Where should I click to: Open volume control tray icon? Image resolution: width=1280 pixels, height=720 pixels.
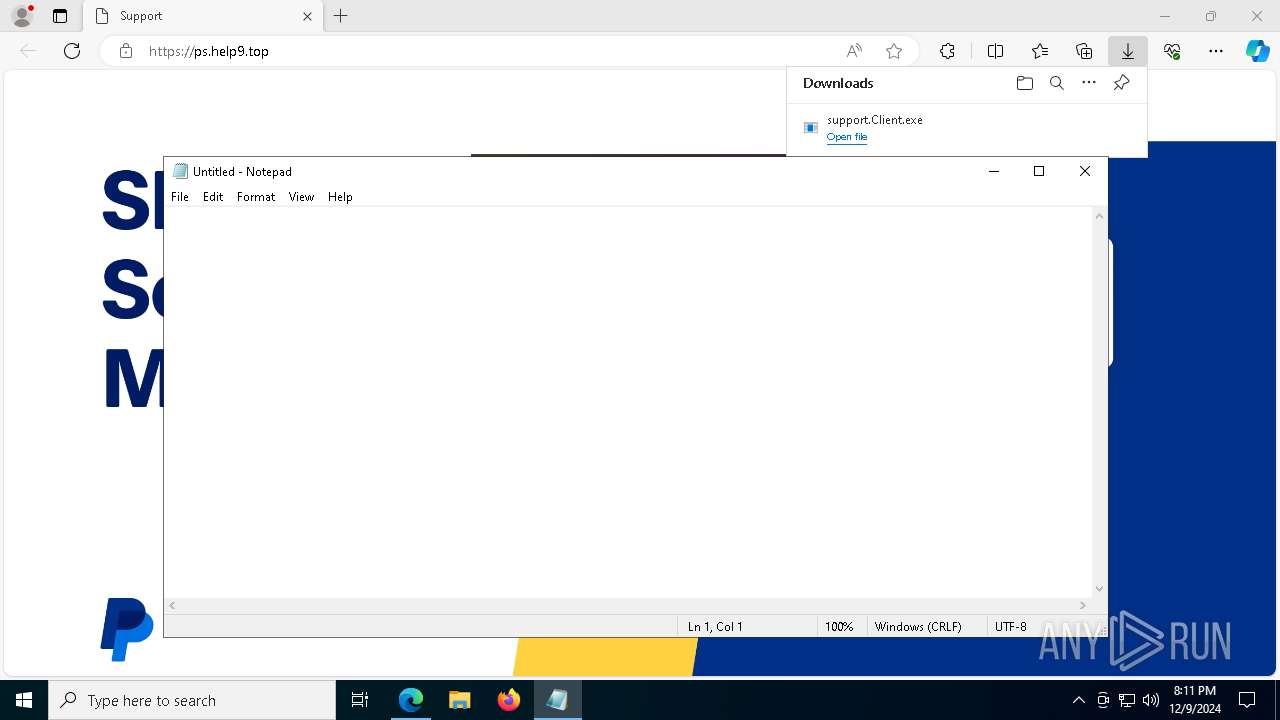pyautogui.click(x=1151, y=700)
